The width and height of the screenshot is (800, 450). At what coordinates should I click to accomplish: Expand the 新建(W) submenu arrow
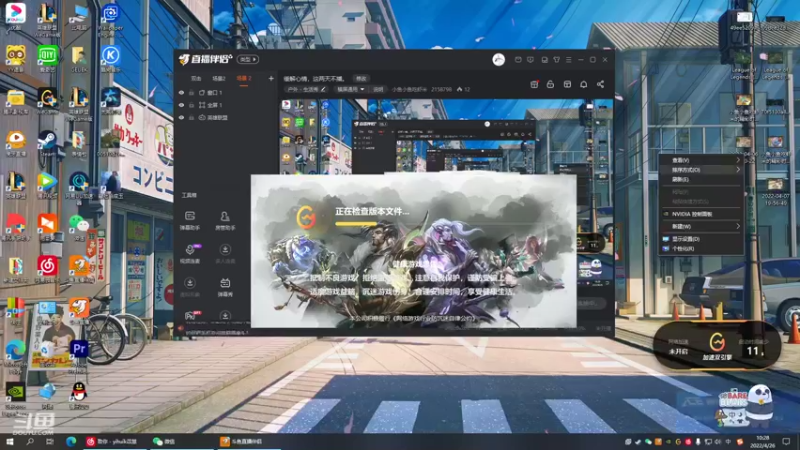pyautogui.click(x=738, y=226)
